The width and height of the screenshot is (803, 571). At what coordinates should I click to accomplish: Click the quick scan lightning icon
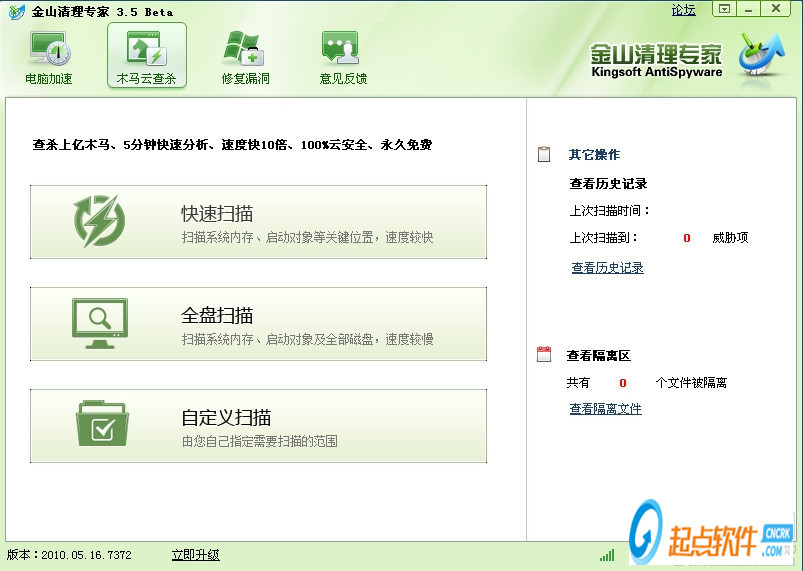[99, 221]
